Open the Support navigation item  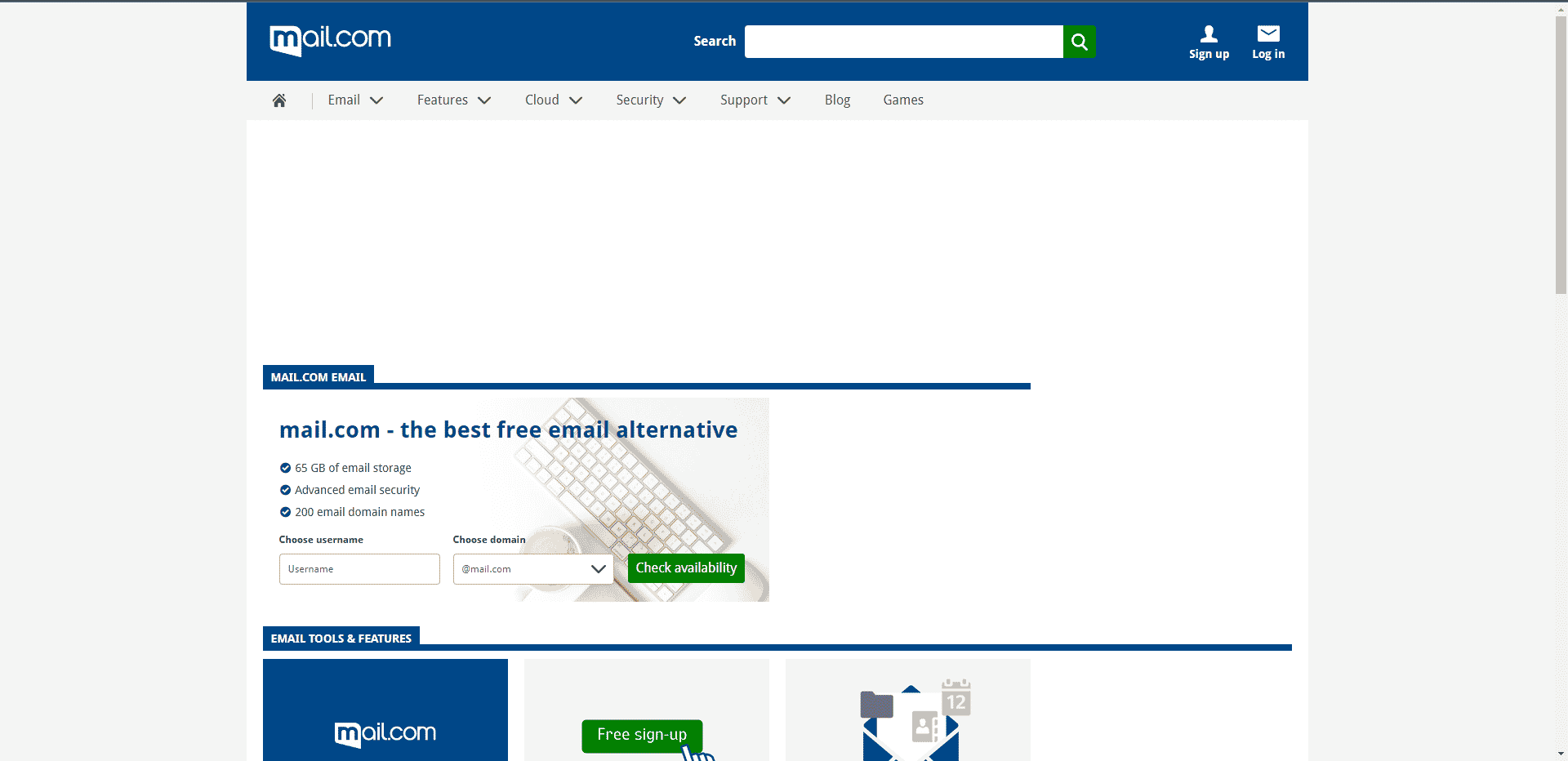click(744, 100)
